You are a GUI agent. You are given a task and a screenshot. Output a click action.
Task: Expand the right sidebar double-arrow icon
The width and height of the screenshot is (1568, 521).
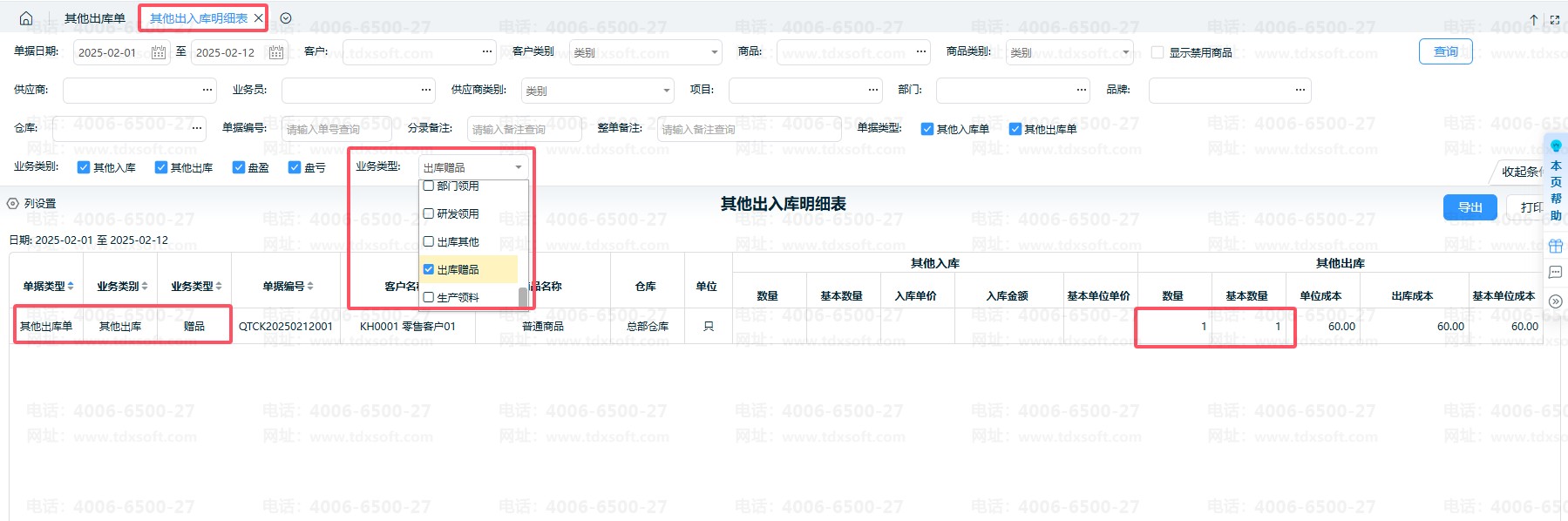1556,301
